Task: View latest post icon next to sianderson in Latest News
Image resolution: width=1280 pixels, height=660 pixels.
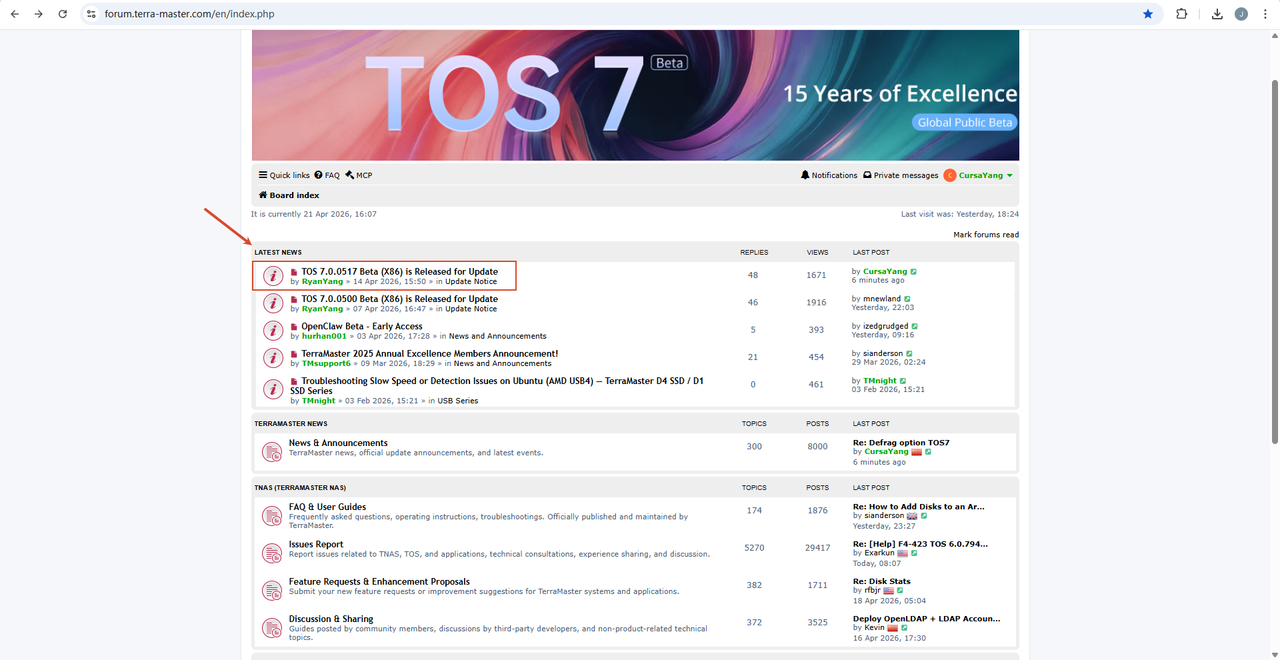Action: click(x=910, y=353)
